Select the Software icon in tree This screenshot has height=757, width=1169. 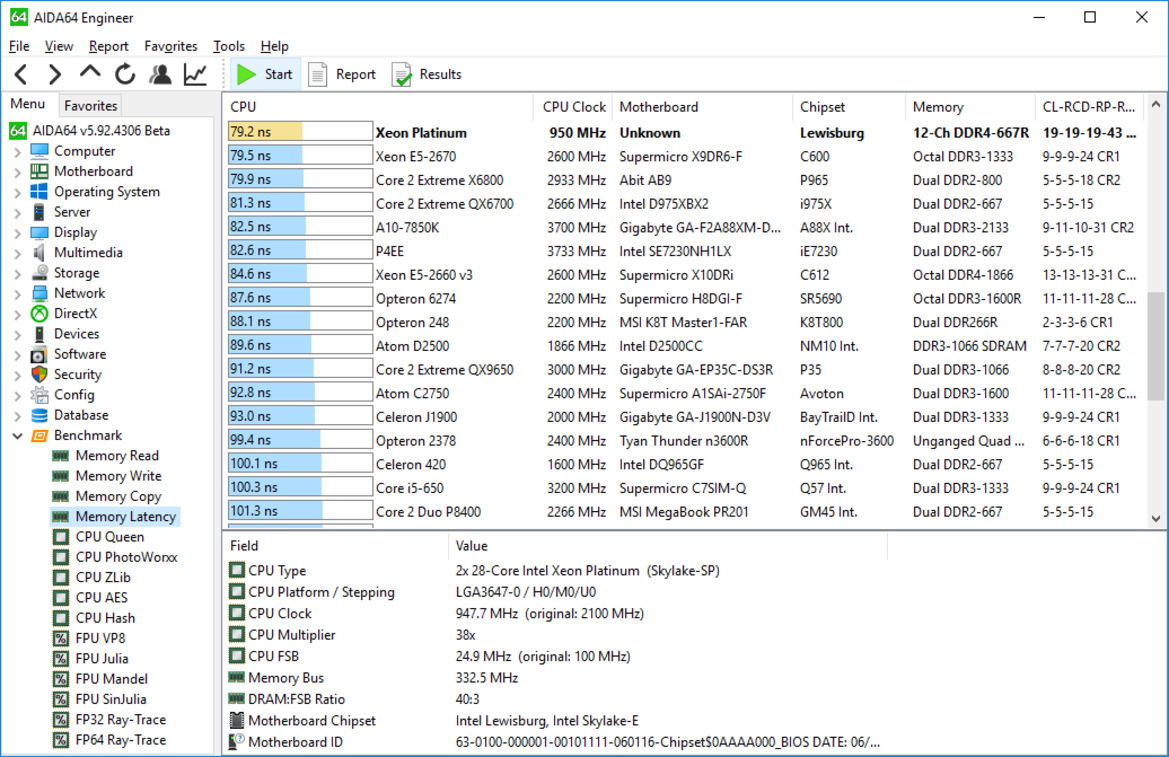coord(40,354)
